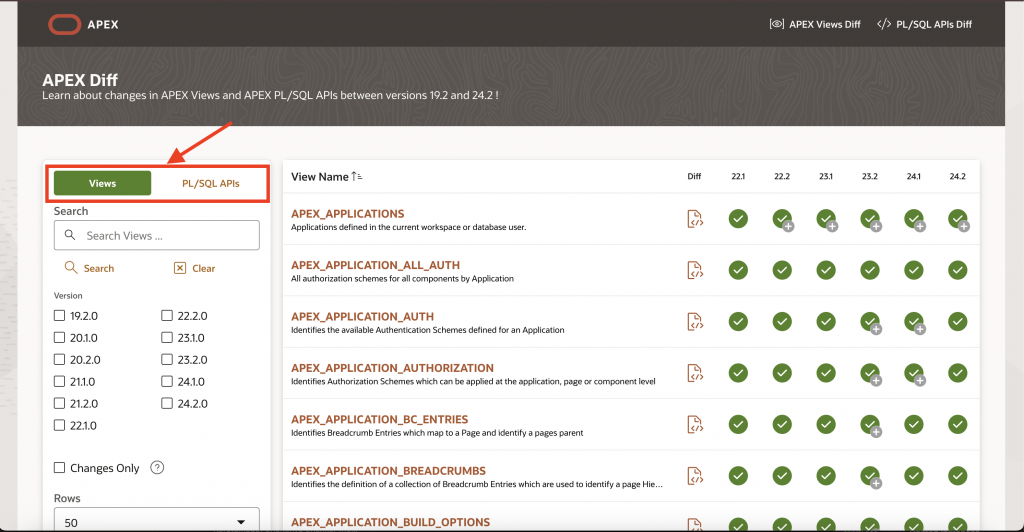Click the 24.2 column header
Screen dimensions: 1024x532
(x=957, y=176)
